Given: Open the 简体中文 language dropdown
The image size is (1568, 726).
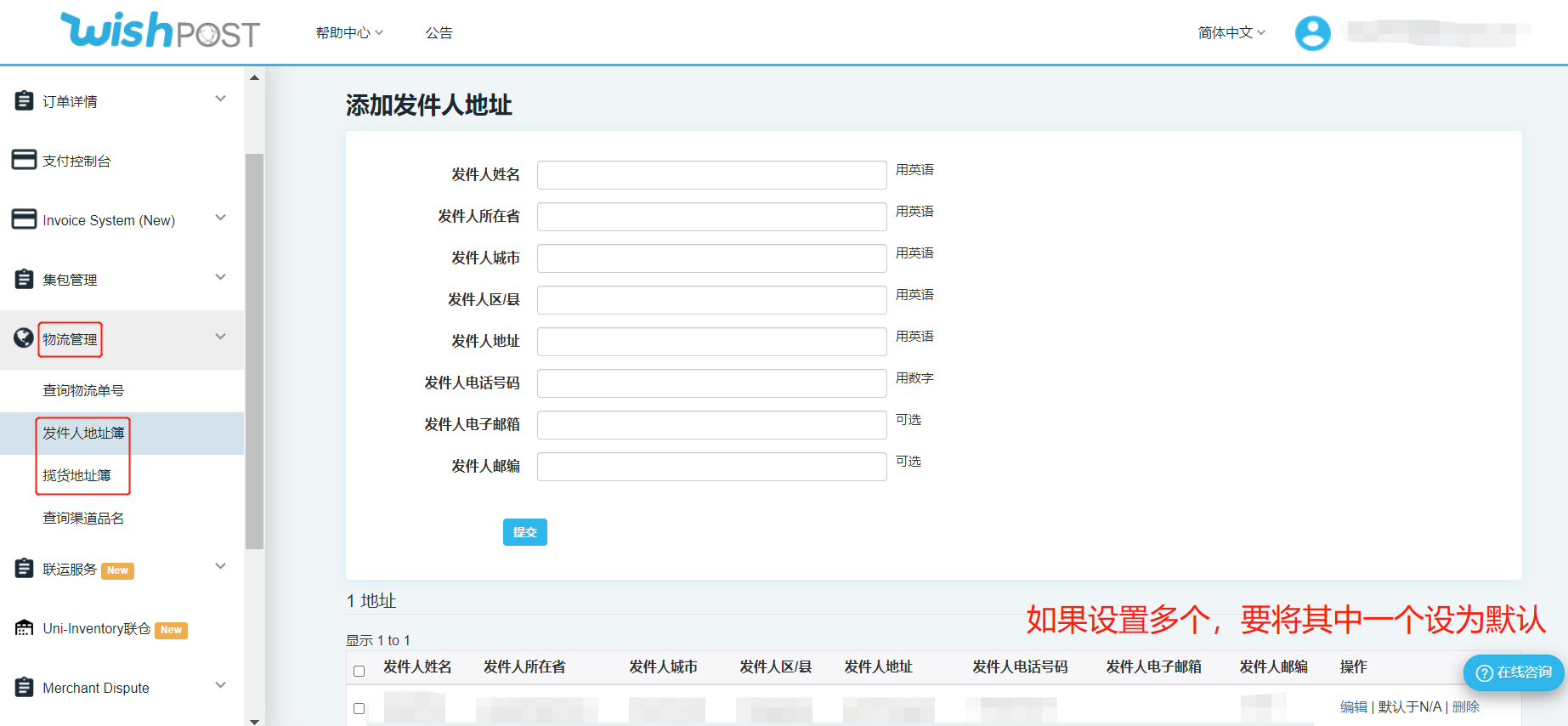Looking at the screenshot, I should click(1231, 32).
